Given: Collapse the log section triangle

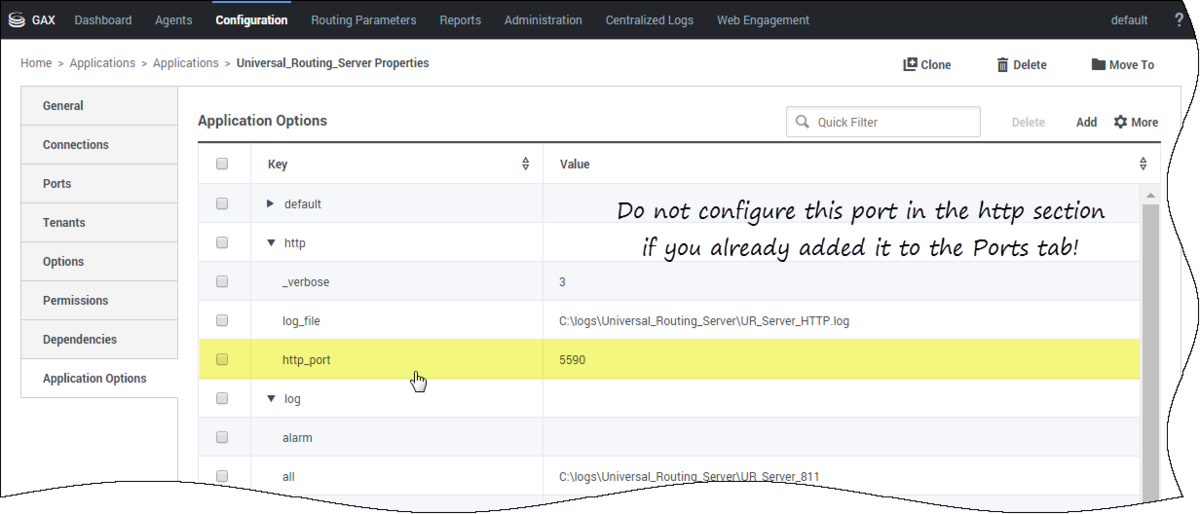Looking at the screenshot, I should (270, 398).
